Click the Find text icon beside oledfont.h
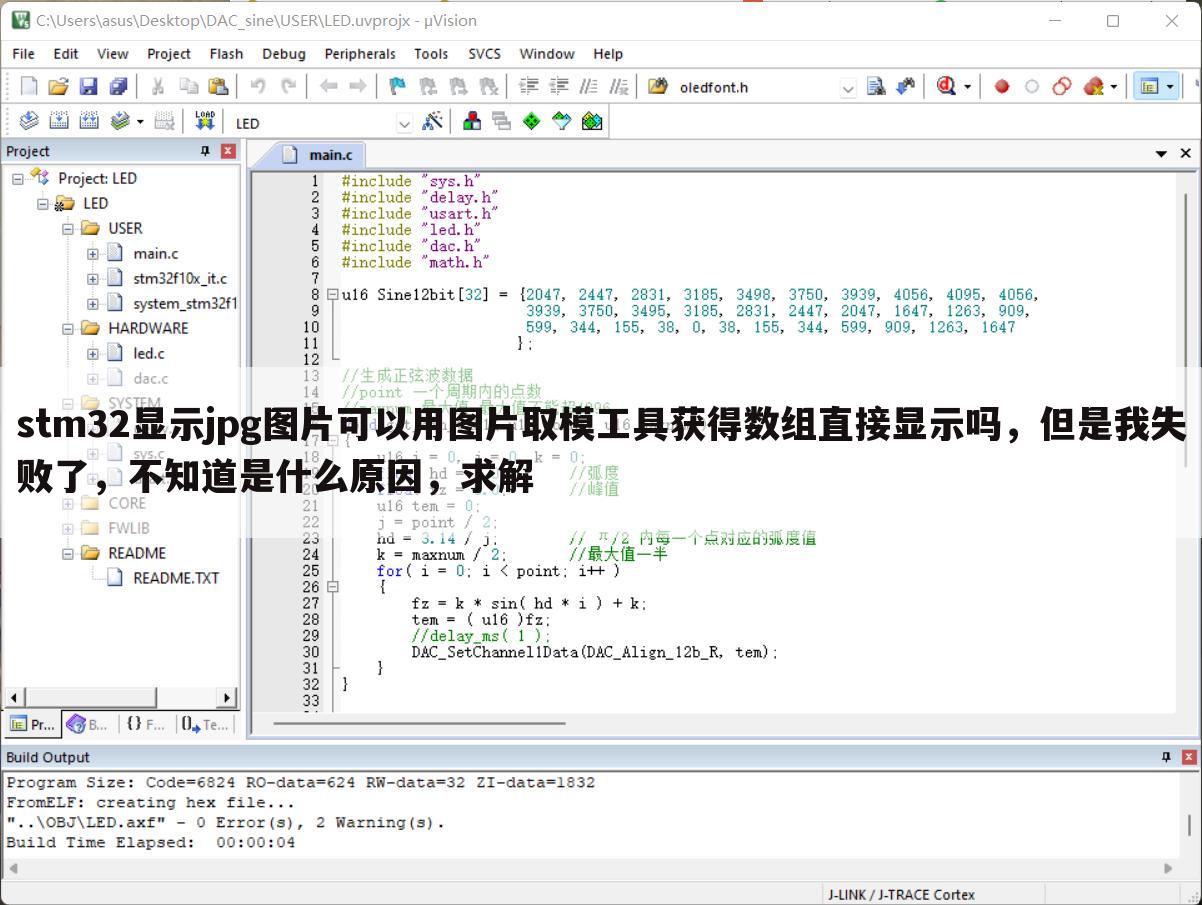The height and width of the screenshot is (905, 1202). pos(876,87)
